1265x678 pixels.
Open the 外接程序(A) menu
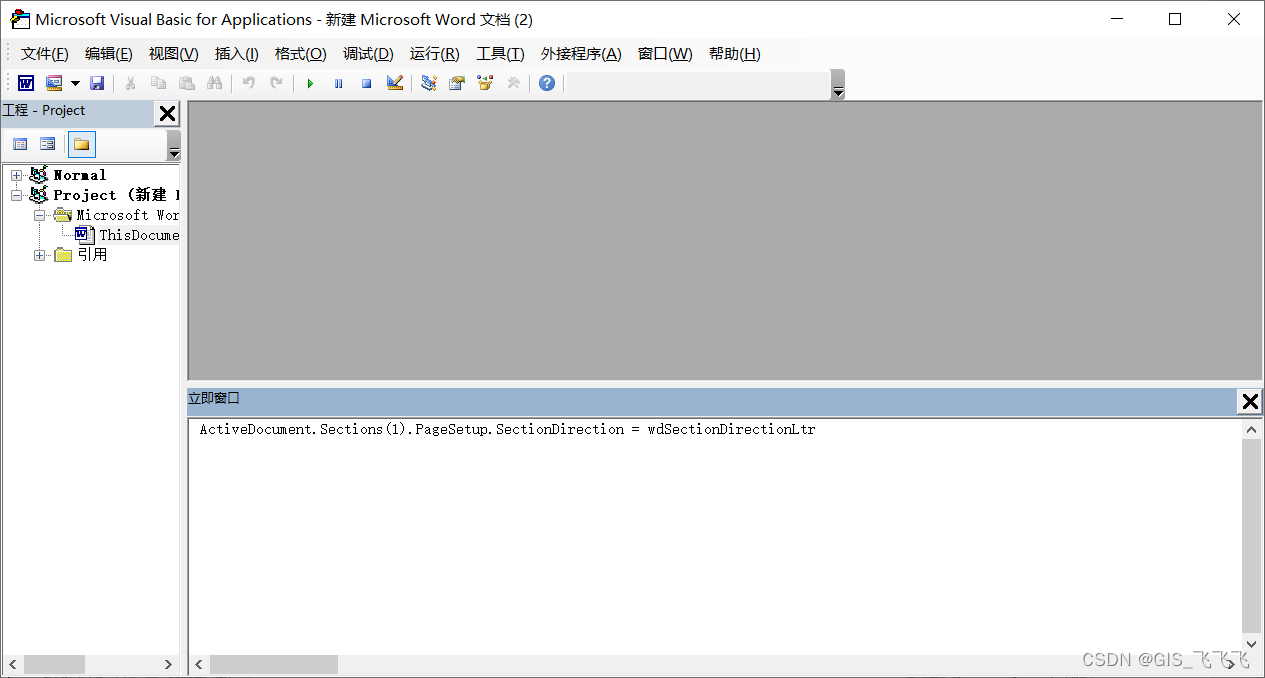(x=581, y=54)
